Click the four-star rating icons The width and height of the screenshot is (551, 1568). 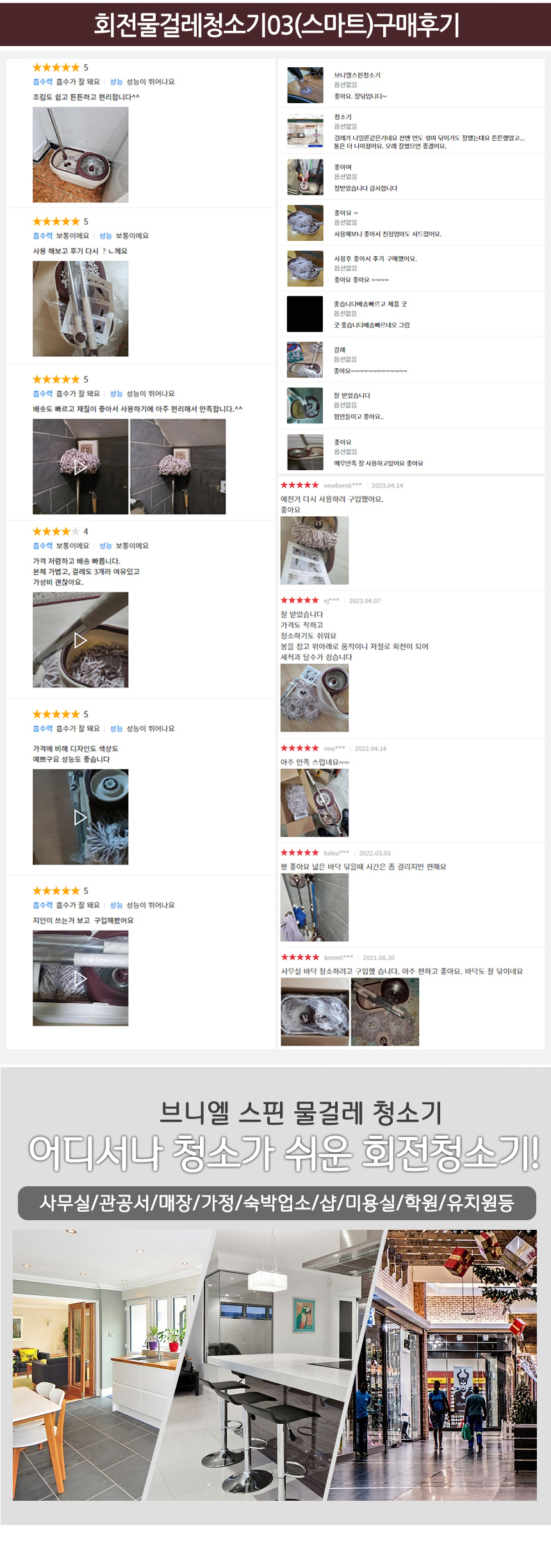(x=56, y=531)
